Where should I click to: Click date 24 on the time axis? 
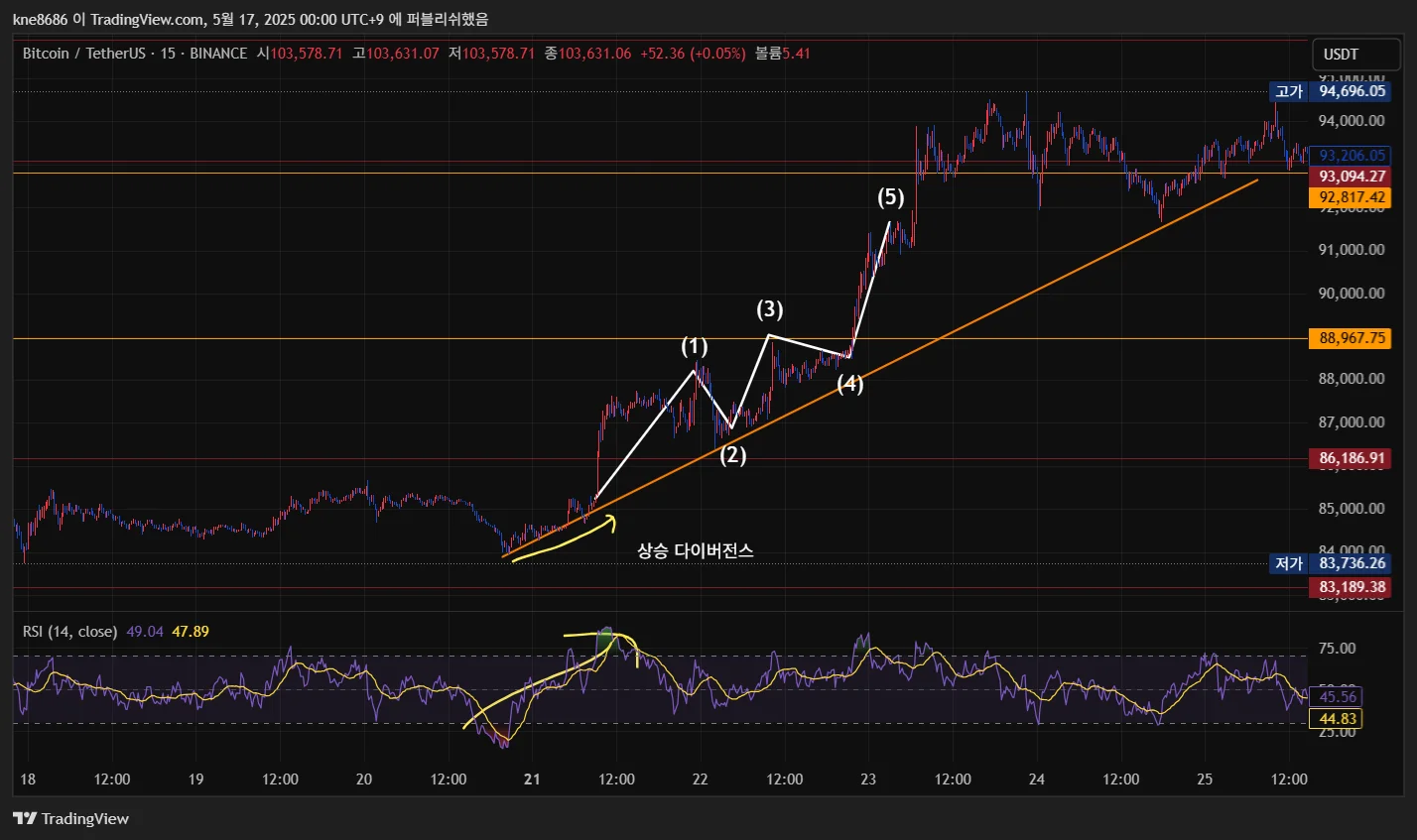1037,780
